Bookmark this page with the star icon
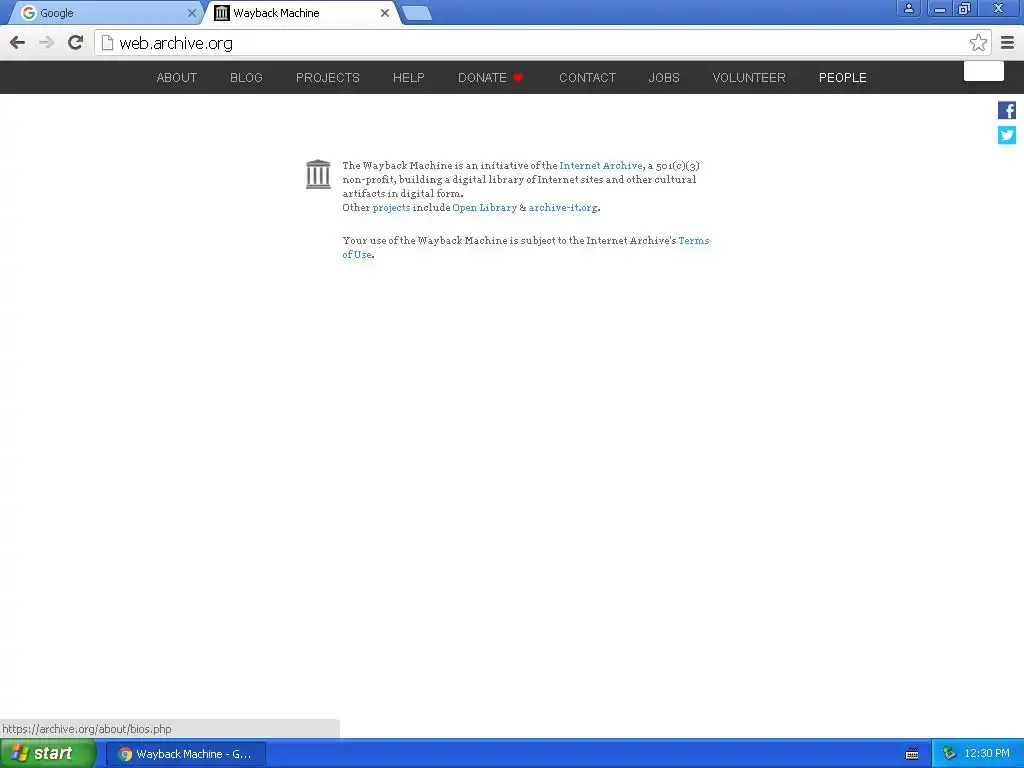 978,43
